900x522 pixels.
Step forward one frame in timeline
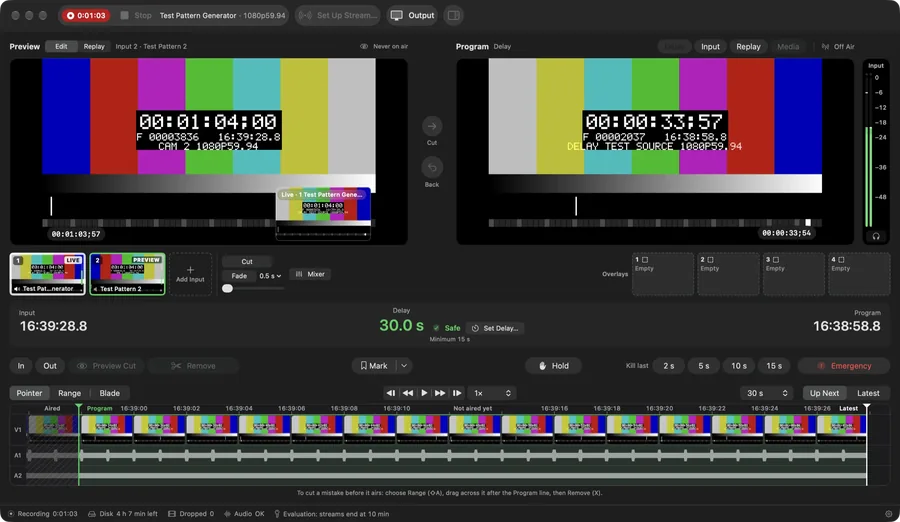457,393
